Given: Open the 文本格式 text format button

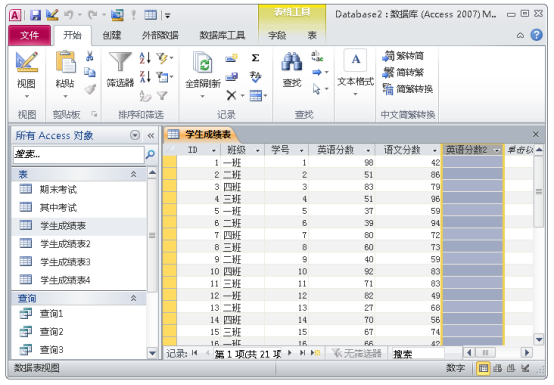Looking at the screenshot, I should (x=356, y=72).
